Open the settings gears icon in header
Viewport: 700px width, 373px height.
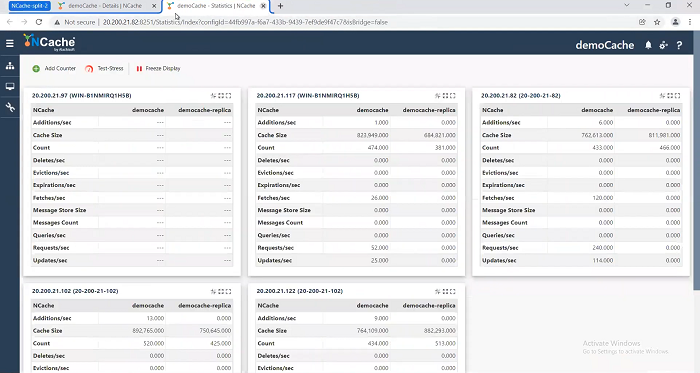[x=664, y=45]
